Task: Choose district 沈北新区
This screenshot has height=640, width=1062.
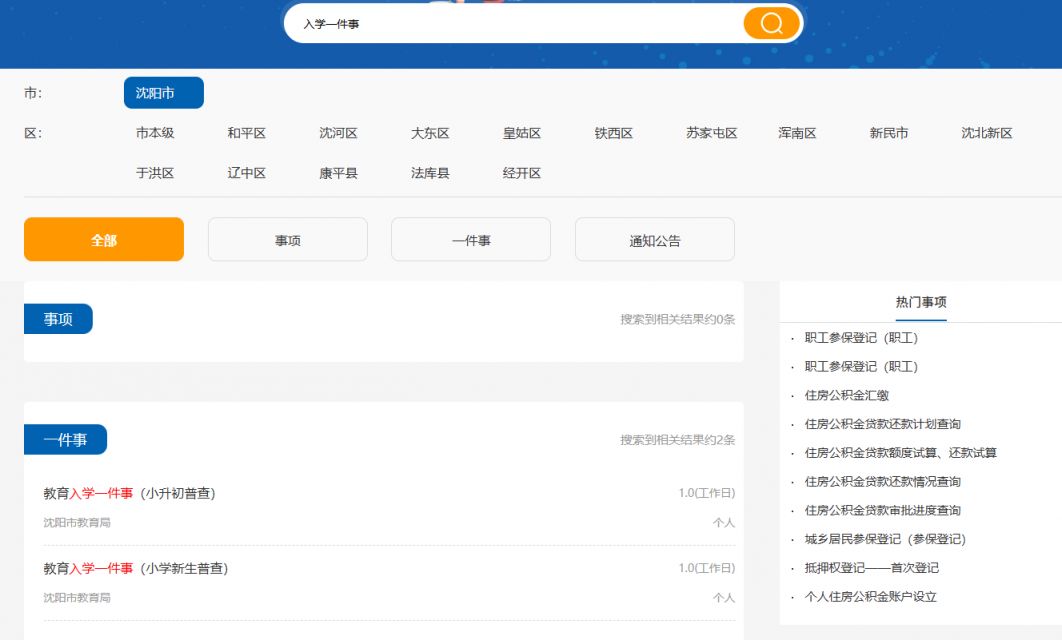Action: click(x=987, y=133)
